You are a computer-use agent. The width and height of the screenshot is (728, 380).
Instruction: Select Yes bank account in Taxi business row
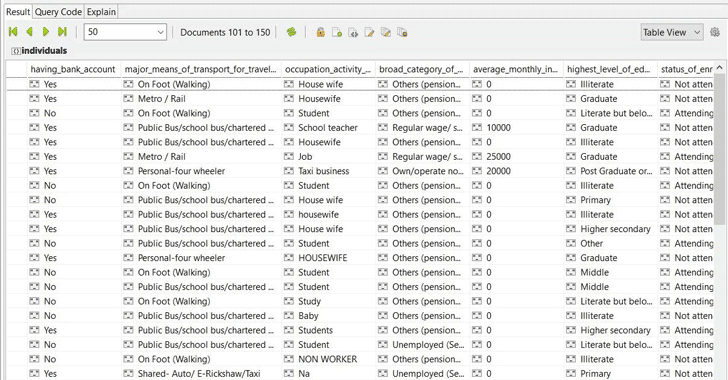pos(74,171)
